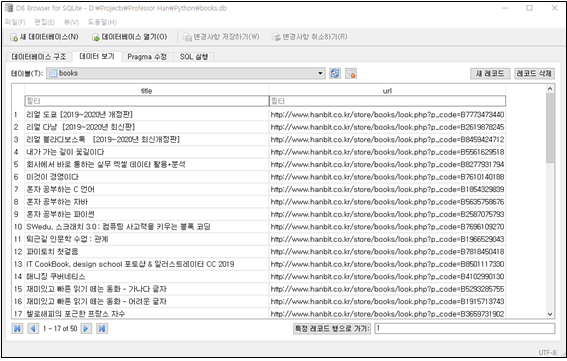Image resolution: width=567 pixels, height=361 pixels.
Task: Select the title cell '퇴근길 인문학 수업 : 관계'
Action: (x=146, y=239)
